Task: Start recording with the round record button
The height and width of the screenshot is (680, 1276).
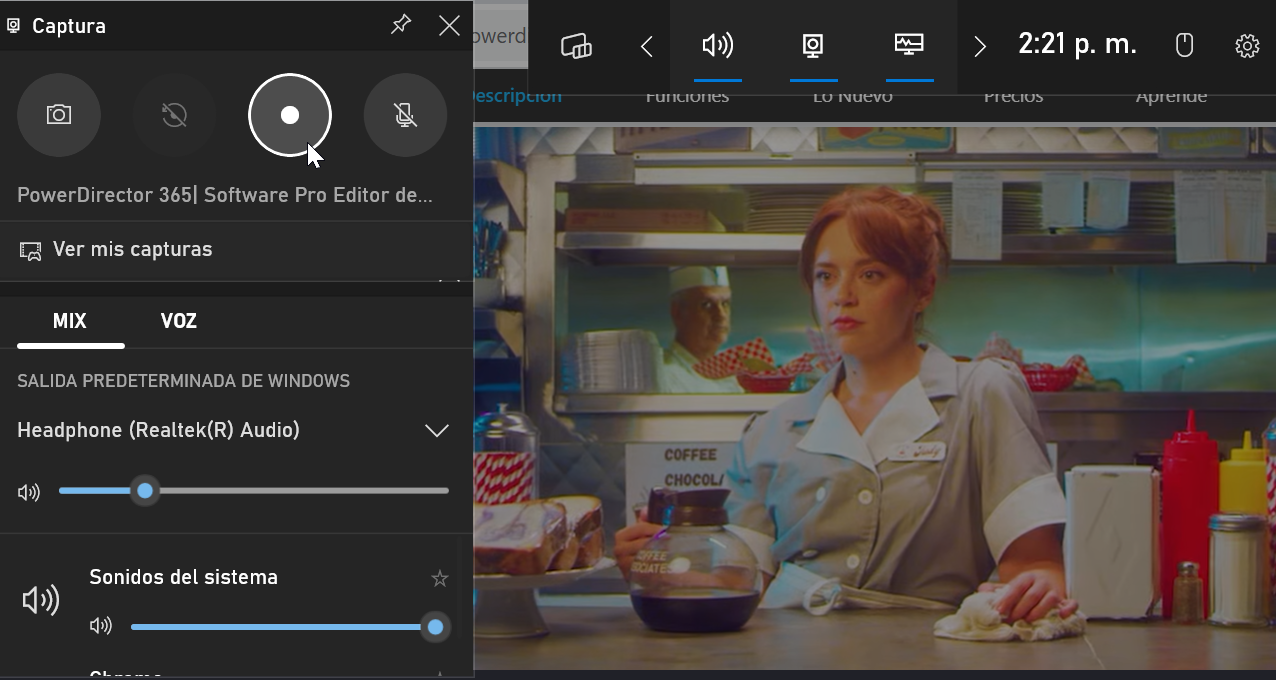Action: click(290, 115)
